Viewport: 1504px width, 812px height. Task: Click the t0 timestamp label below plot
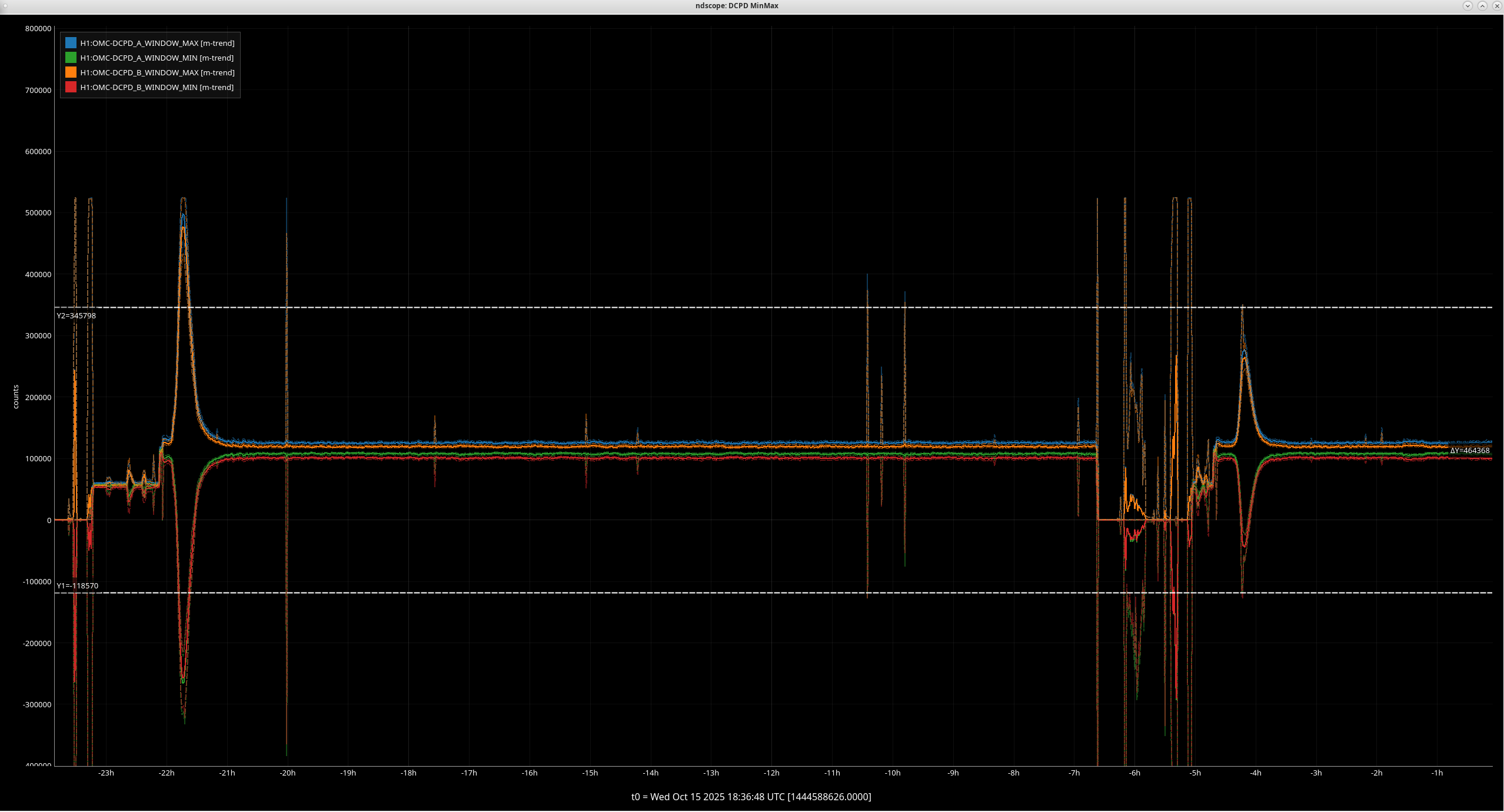[x=751, y=797]
